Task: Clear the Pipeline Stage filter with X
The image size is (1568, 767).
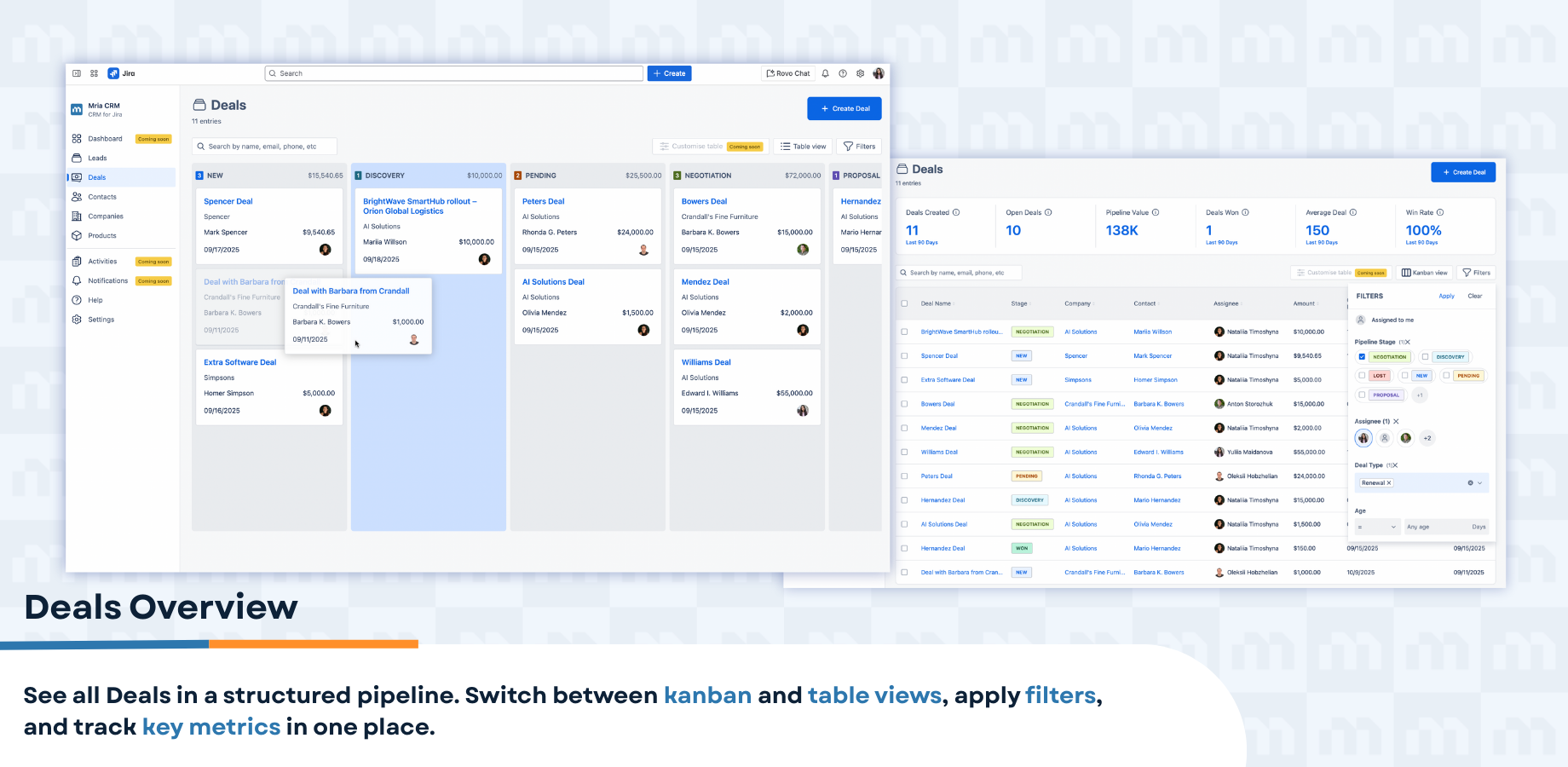Action: (1407, 342)
